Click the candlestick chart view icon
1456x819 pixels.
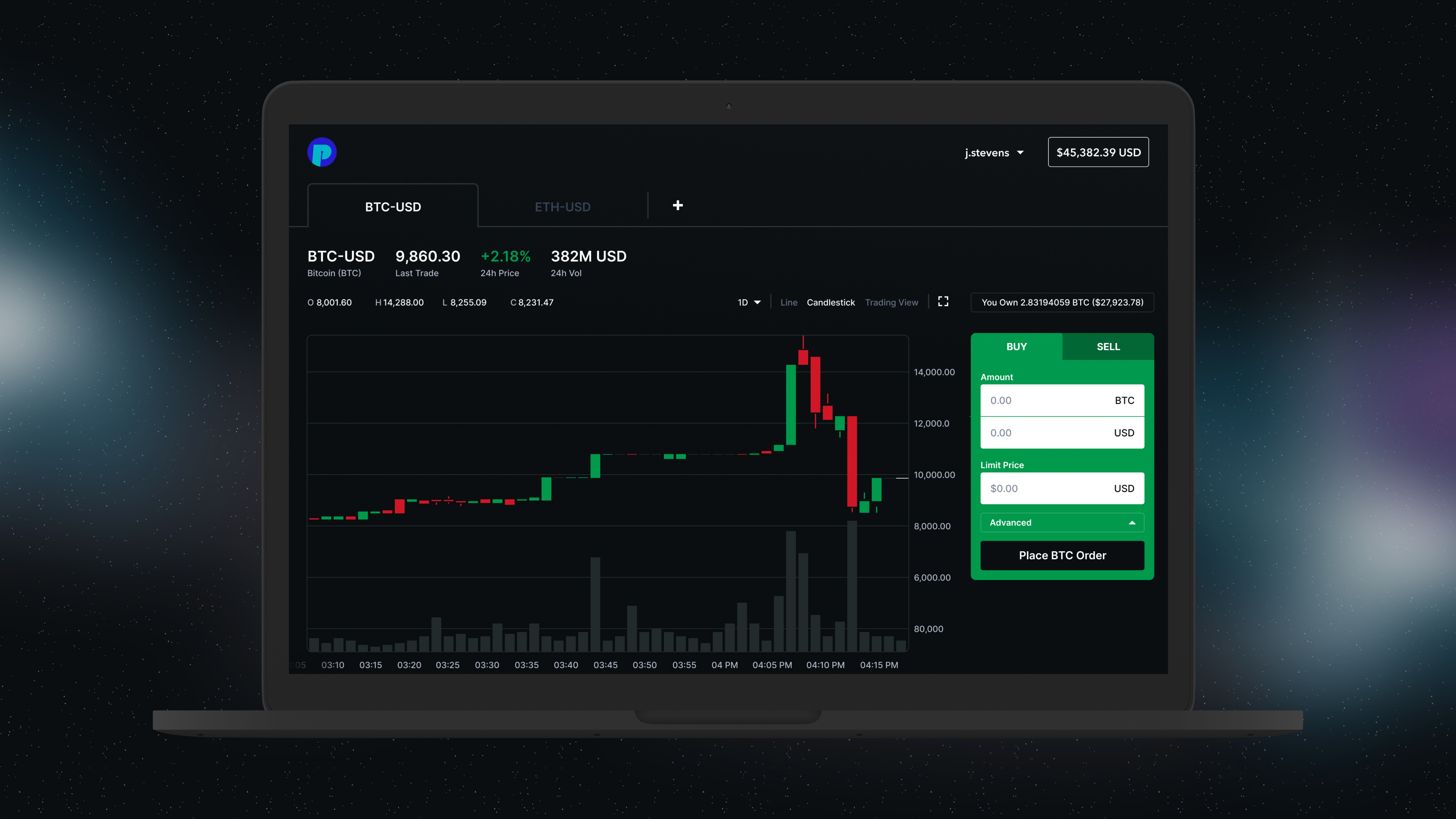831,302
